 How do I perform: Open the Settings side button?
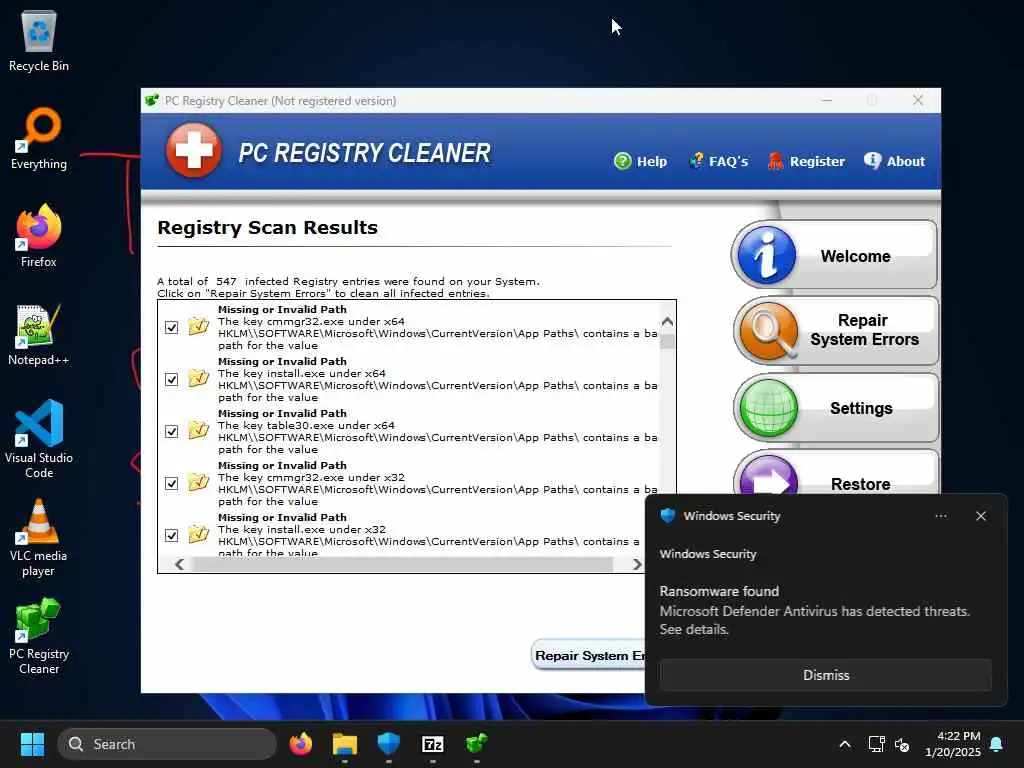coord(836,408)
